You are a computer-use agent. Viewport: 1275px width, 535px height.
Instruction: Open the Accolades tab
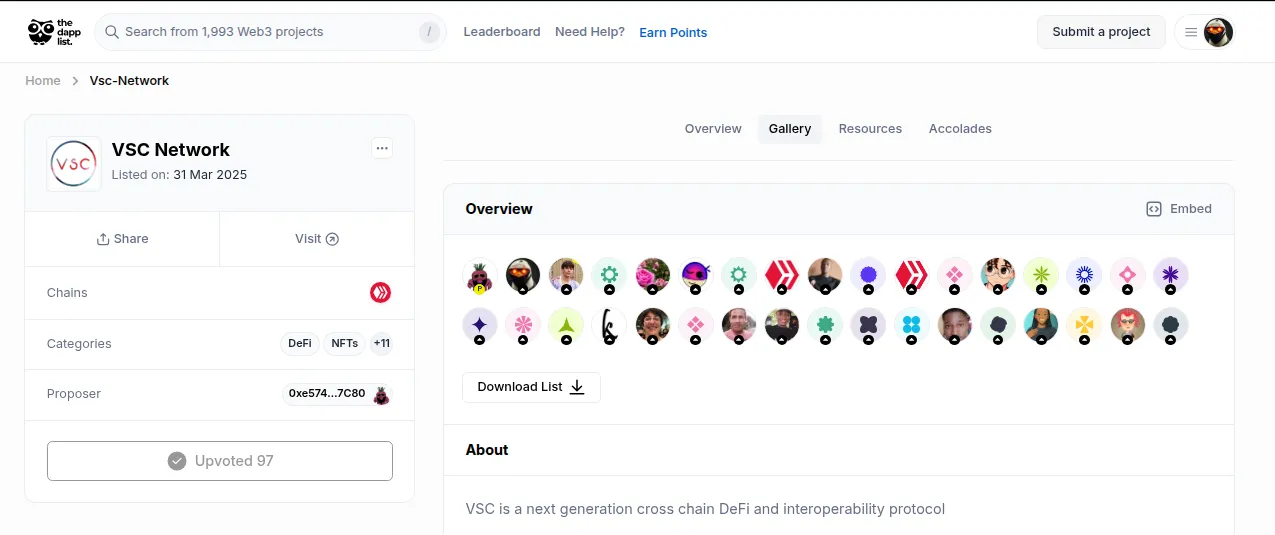click(960, 129)
